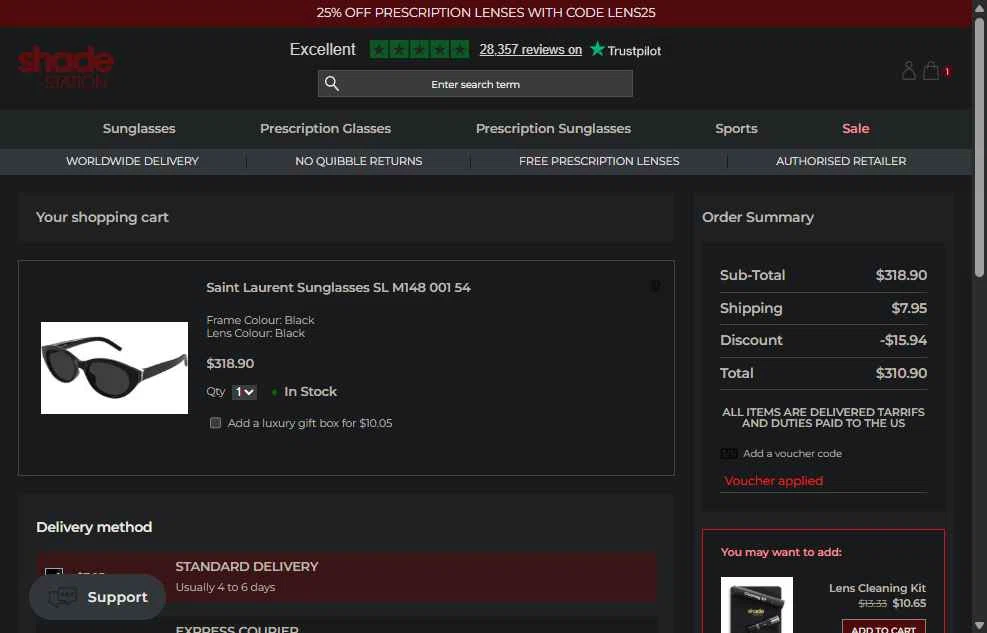Click the In Stock status text

pyautogui.click(x=310, y=391)
